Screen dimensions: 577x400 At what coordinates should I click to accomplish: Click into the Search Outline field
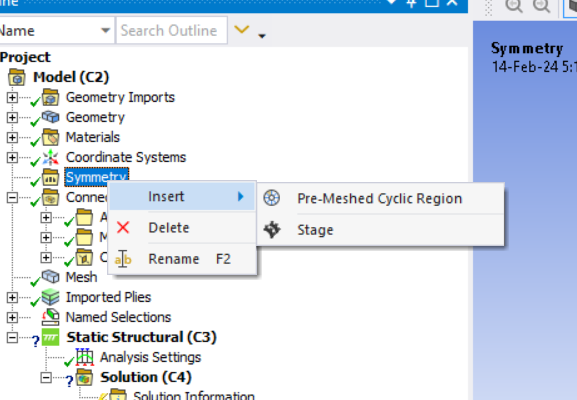pos(171,31)
